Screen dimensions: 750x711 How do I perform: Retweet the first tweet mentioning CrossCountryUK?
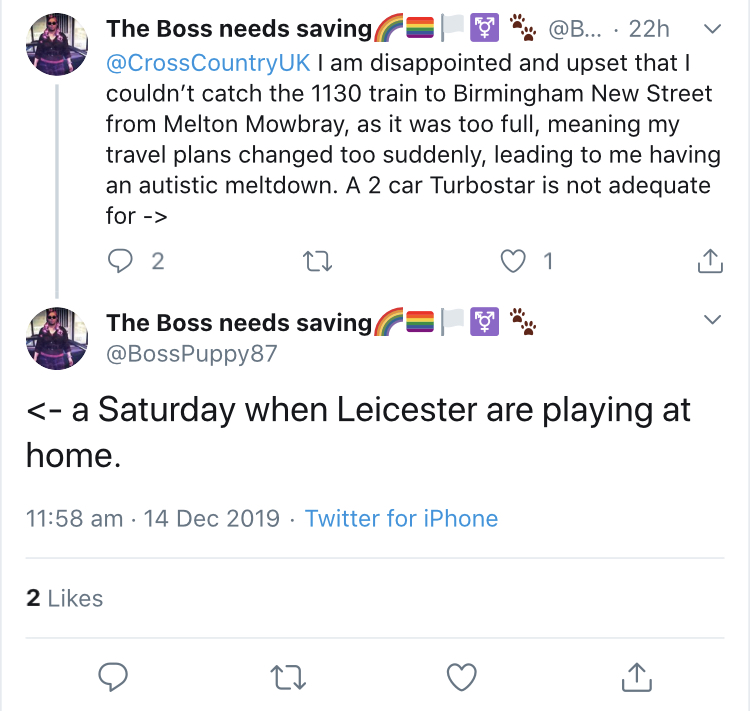pyautogui.click(x=316, y=262)
